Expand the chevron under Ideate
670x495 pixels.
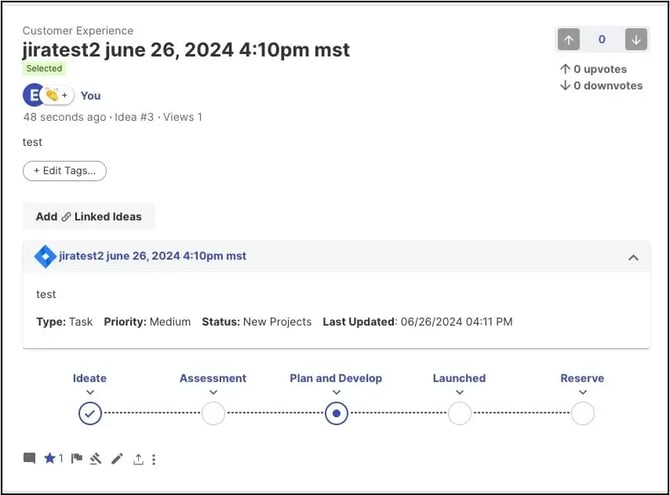click(90, 393)
